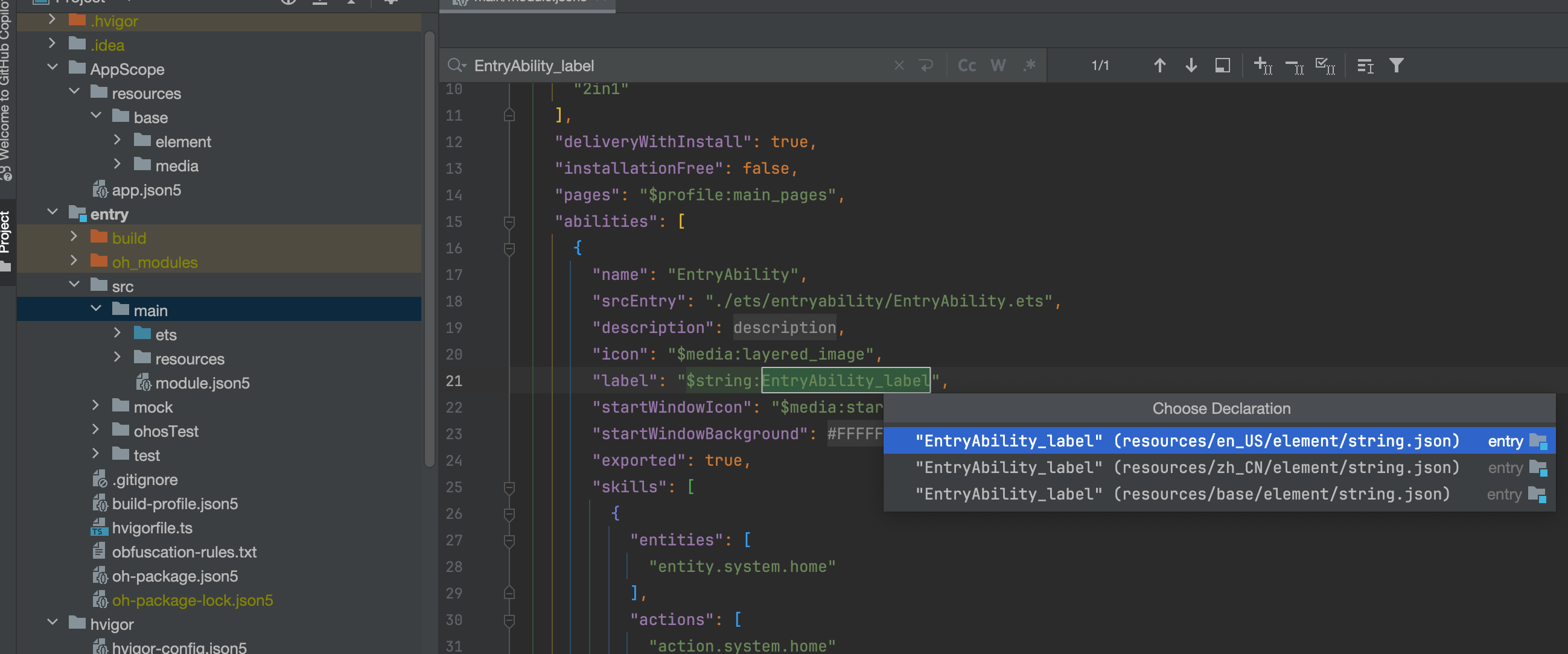The image size is (1568, 654).
Task: Expand the ohosTest folder
Action: coord(95,430)
